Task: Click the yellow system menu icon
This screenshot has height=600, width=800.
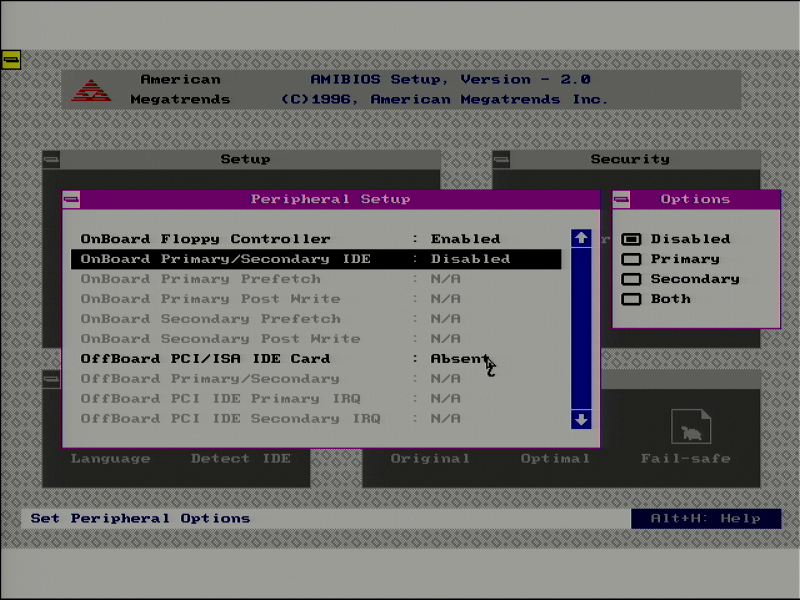Action: [11, 59]
